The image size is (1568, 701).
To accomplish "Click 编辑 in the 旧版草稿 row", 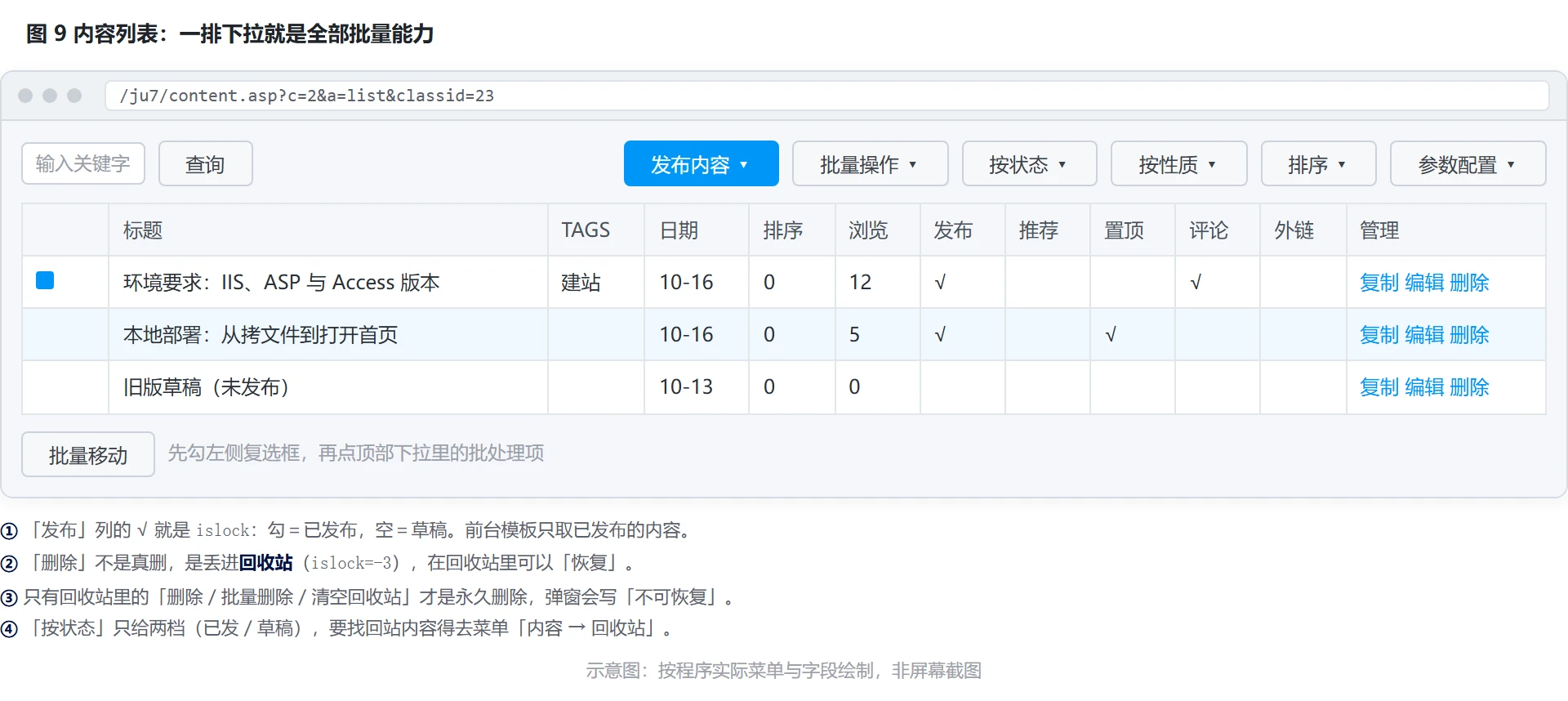I will pos(1424,387).
